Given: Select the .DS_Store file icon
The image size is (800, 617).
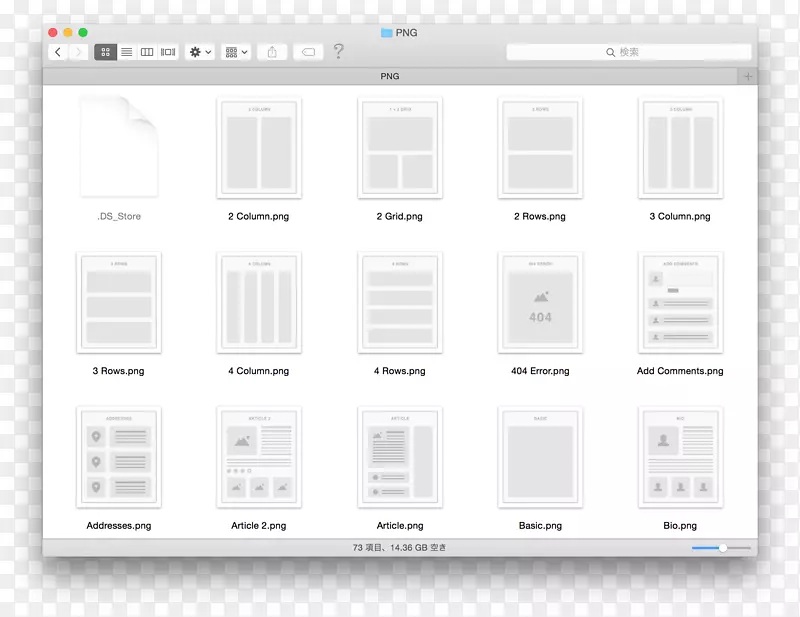Looking at the screenshot, I should [119, 147].
